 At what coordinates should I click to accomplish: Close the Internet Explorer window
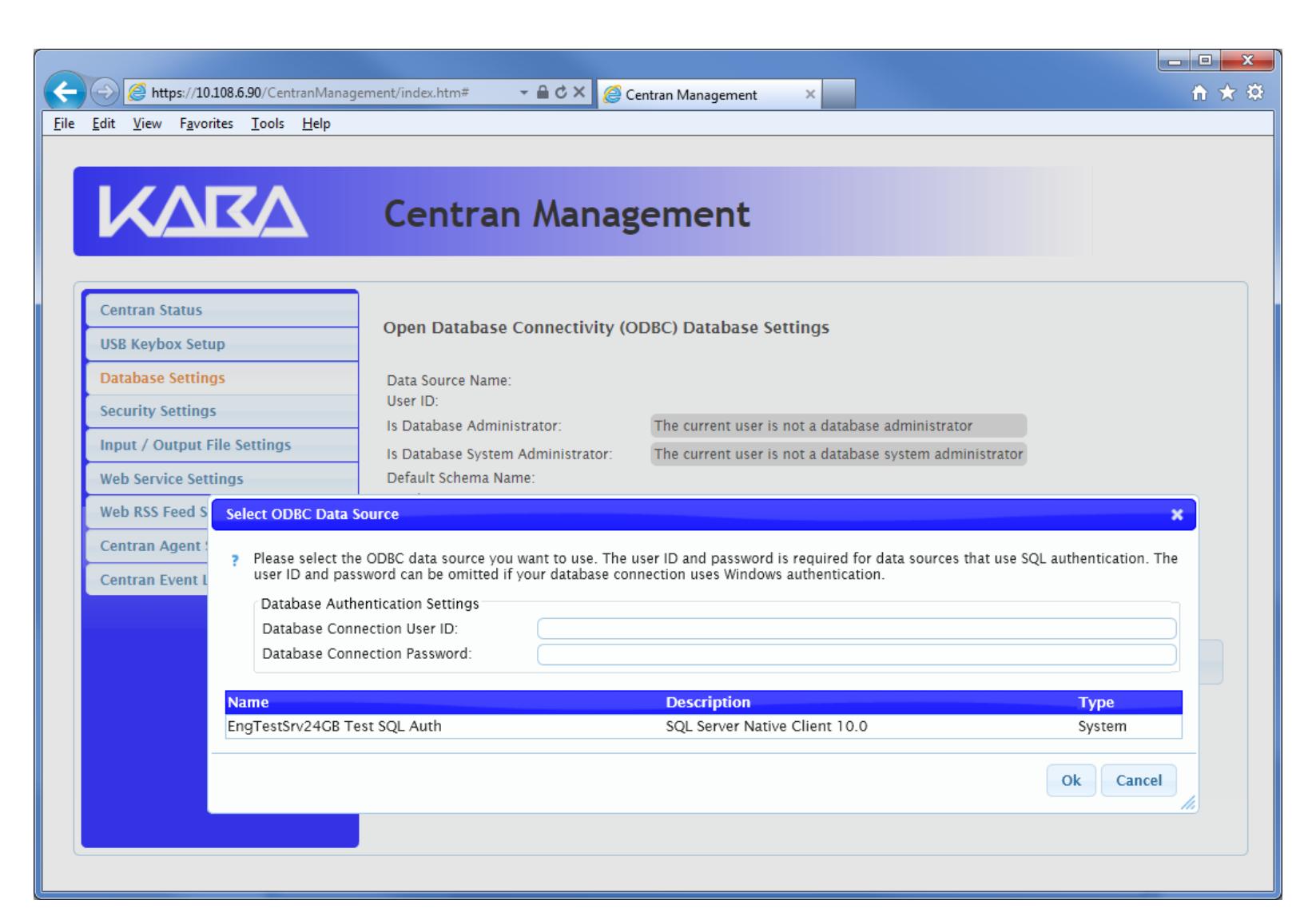point(1247,61)
